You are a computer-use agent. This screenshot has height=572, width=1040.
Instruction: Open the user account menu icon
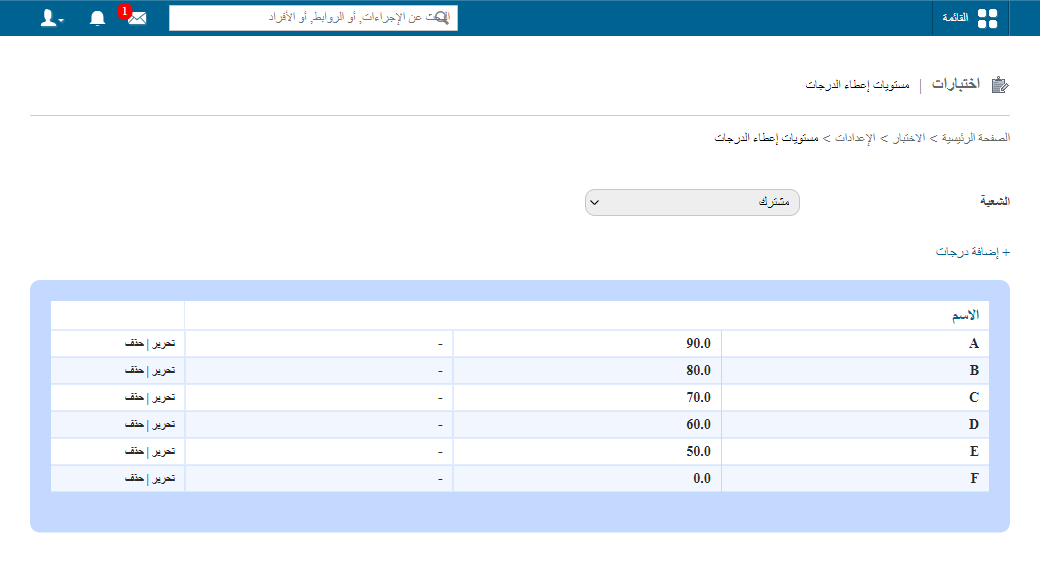51,18
